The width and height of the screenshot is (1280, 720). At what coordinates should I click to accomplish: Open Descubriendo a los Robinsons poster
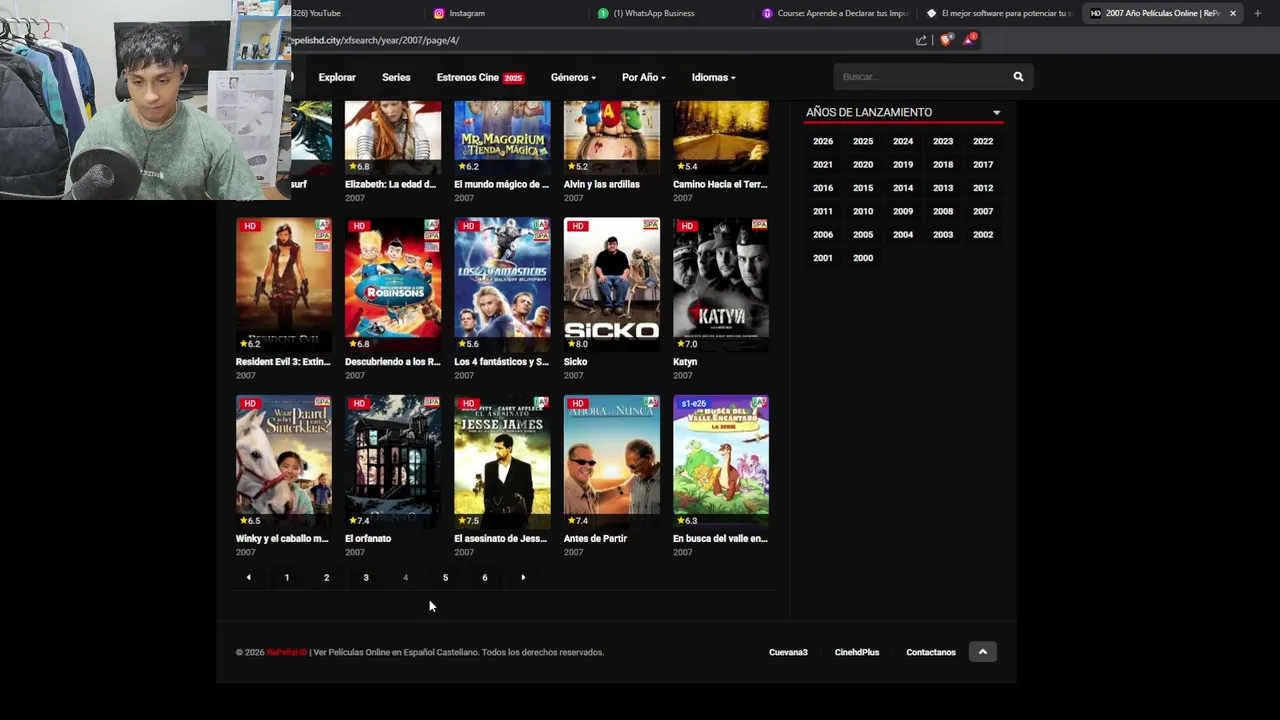coord(393,284)
